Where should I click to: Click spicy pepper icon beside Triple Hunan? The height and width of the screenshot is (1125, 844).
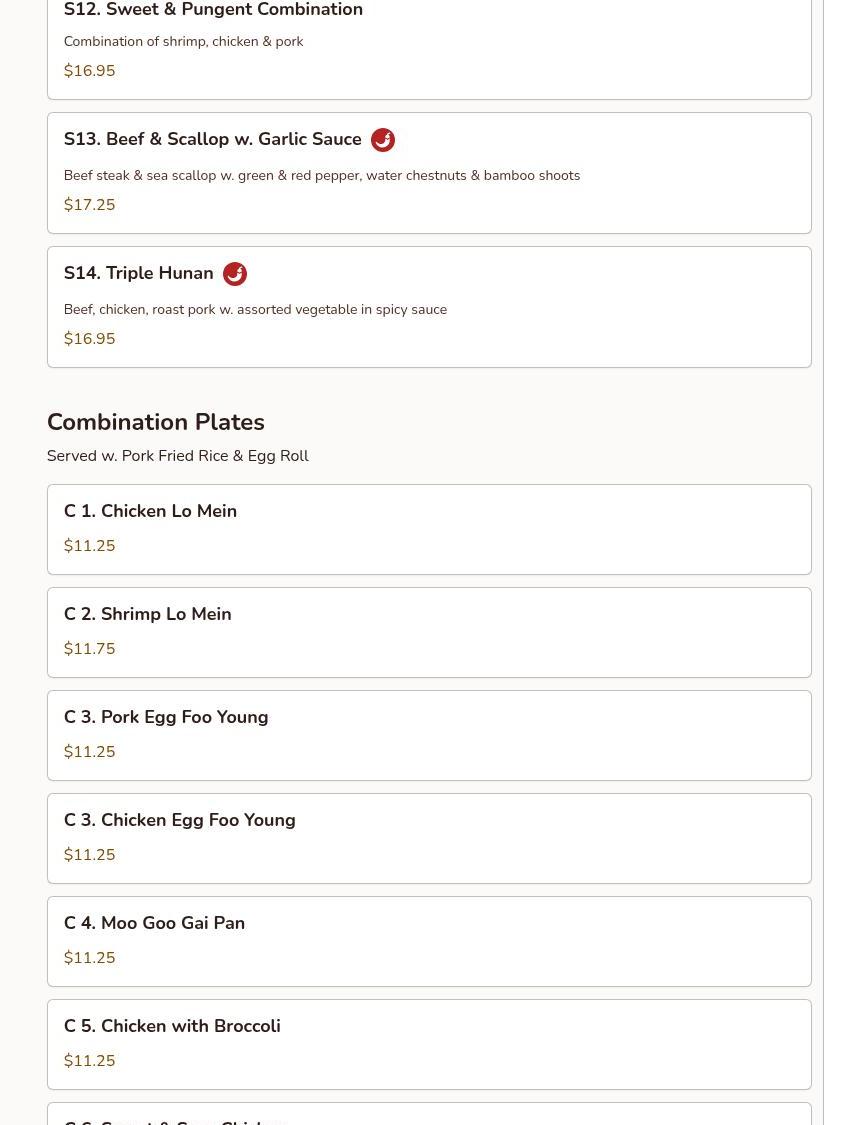click(234, 274)
